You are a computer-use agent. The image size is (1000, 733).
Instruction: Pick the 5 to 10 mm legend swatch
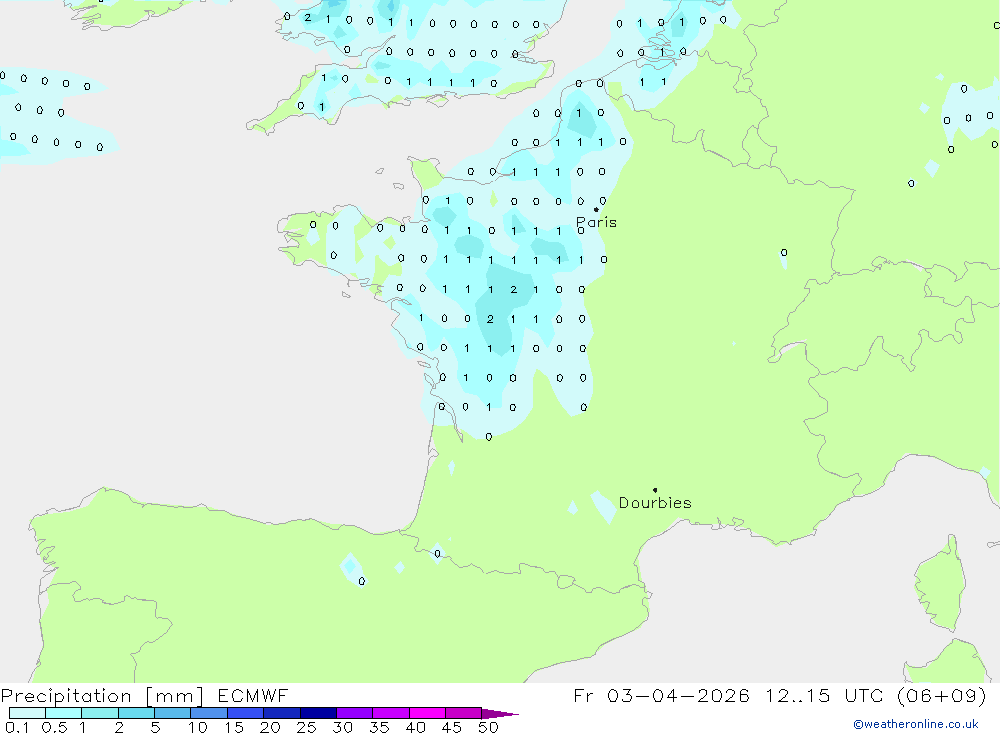click(x=173, y=713)
